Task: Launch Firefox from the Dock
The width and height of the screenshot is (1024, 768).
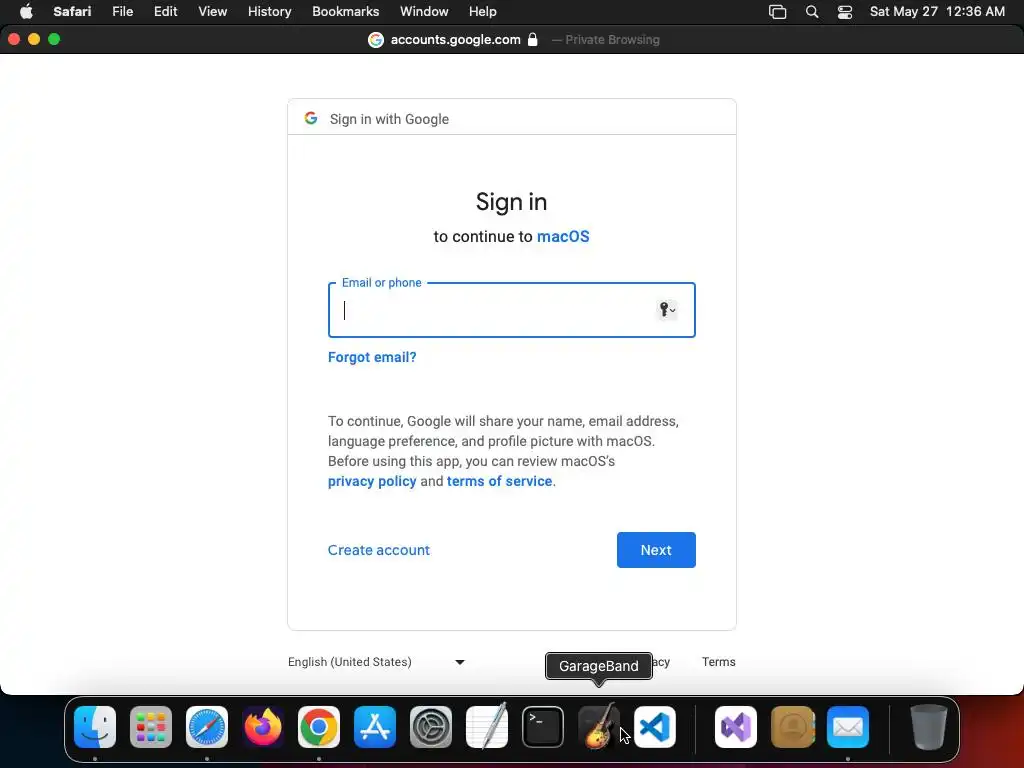Action: coord(263,727)
